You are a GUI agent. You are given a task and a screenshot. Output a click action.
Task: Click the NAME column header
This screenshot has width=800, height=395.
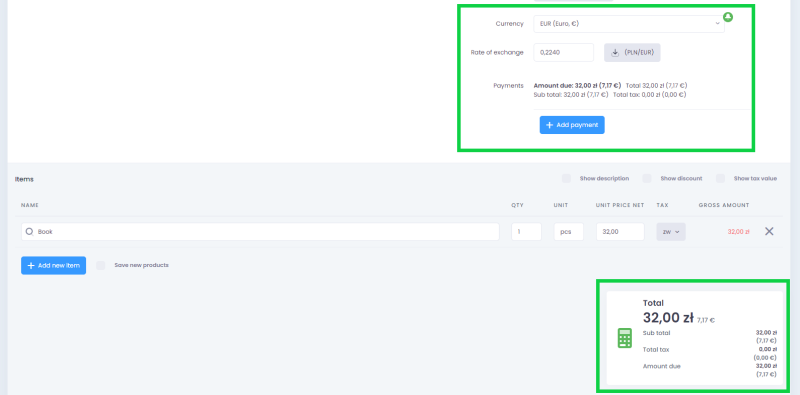[x=30, y=205]
